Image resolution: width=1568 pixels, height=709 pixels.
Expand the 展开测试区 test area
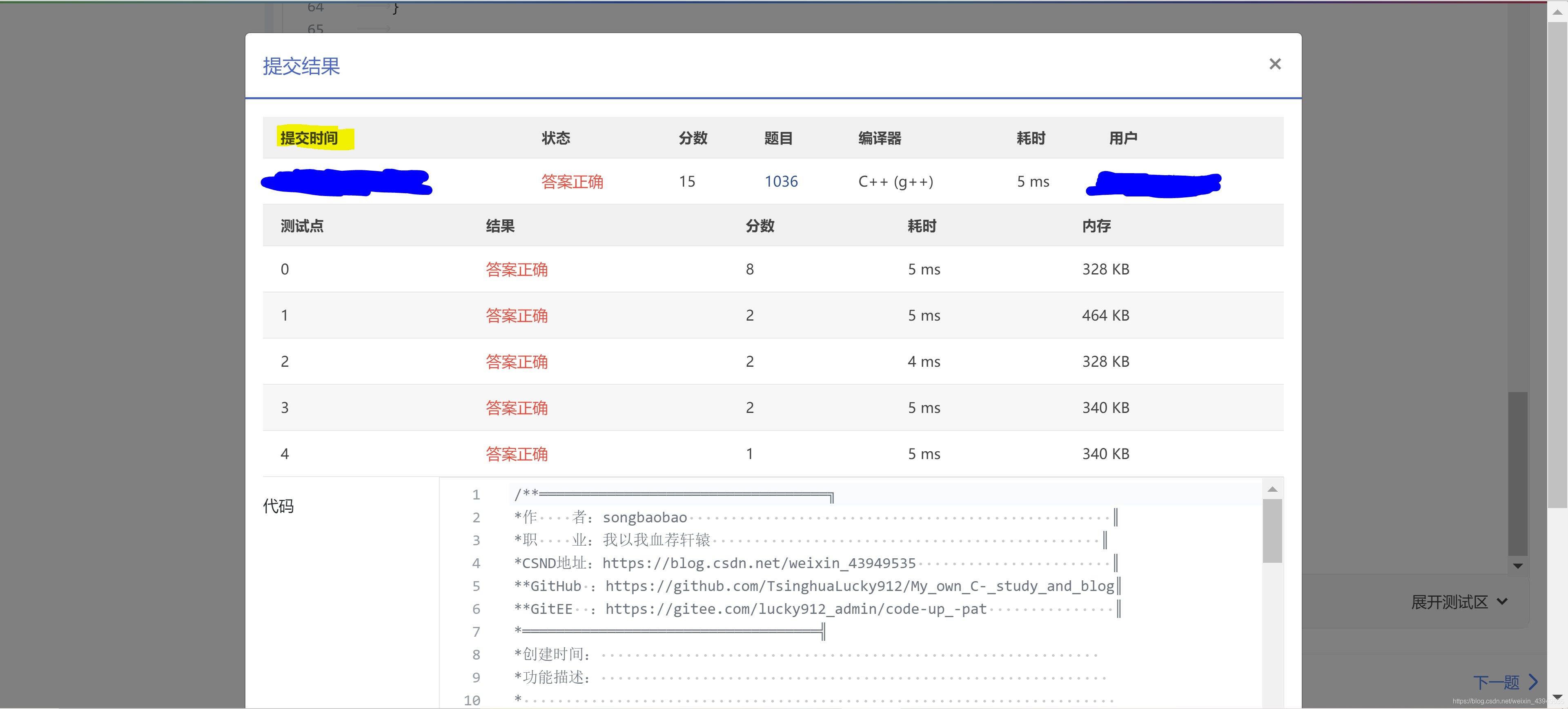tap(1459, 602)
